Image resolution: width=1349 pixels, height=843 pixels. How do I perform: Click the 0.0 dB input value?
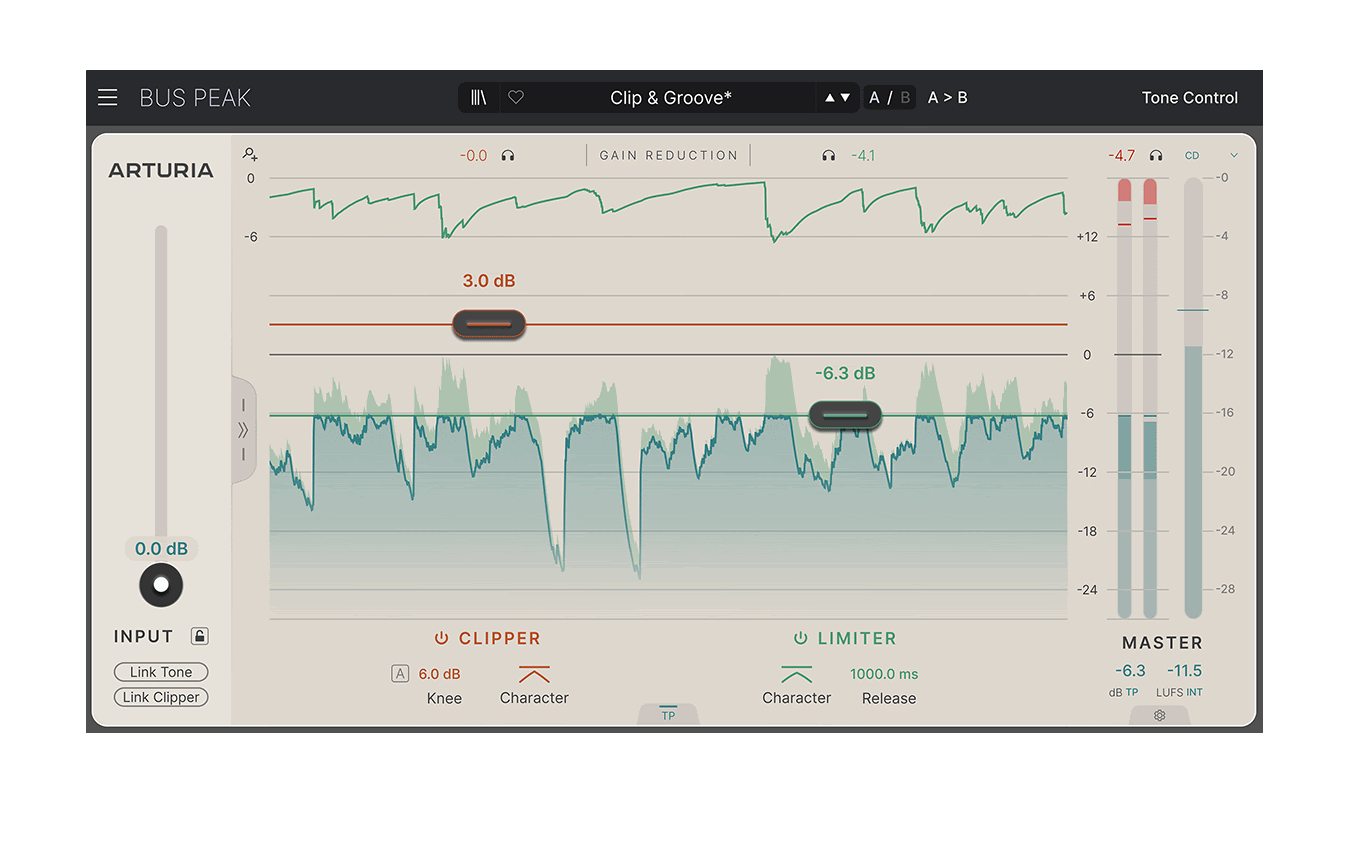coord(161,549)
